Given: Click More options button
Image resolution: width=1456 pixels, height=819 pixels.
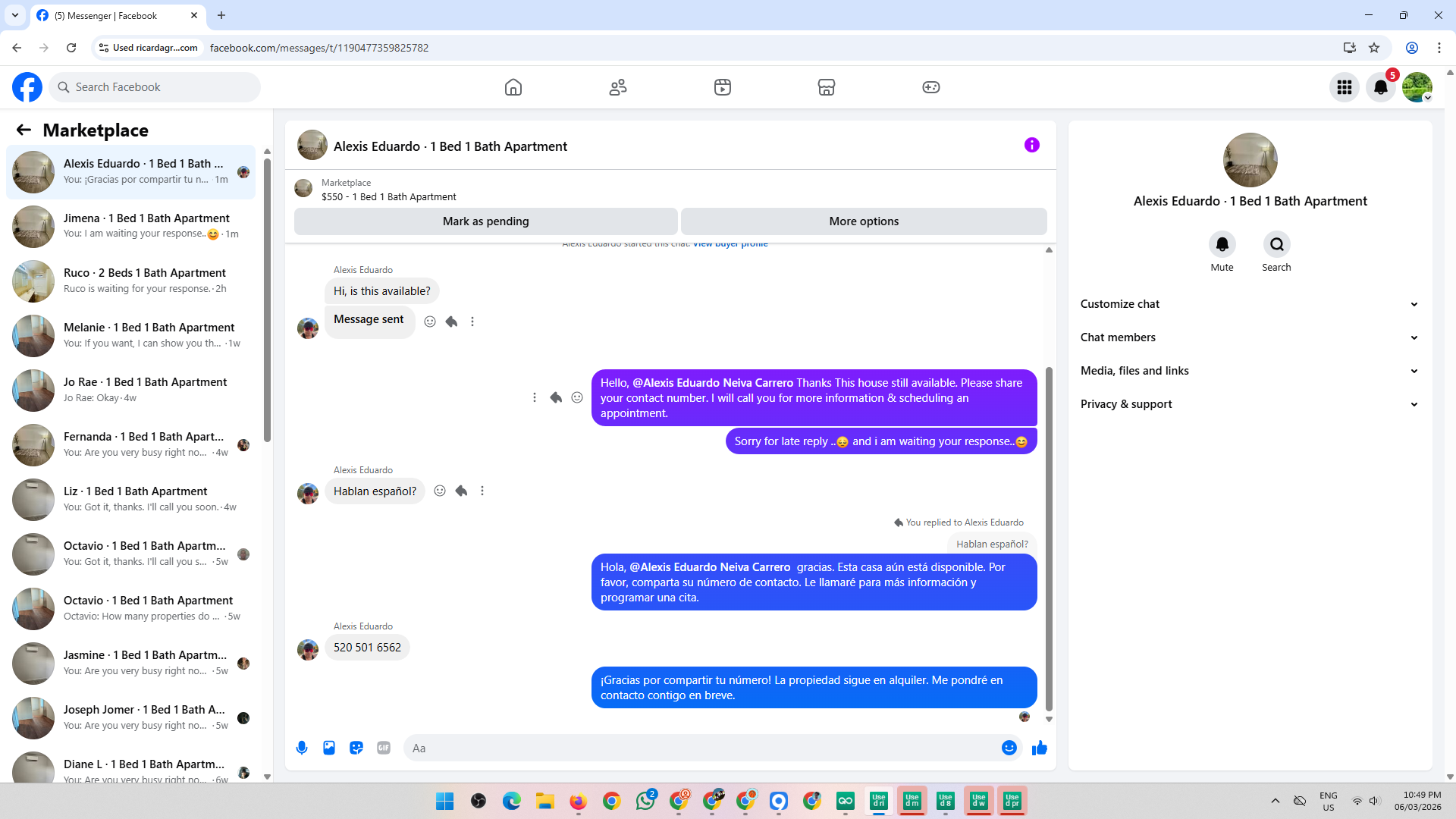Looking at the screenshot, I should click(x=863, y=221).
